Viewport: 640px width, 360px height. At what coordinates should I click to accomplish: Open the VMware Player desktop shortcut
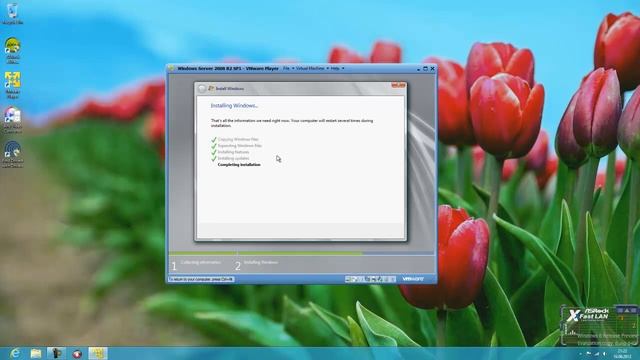(x=12, y=85)
